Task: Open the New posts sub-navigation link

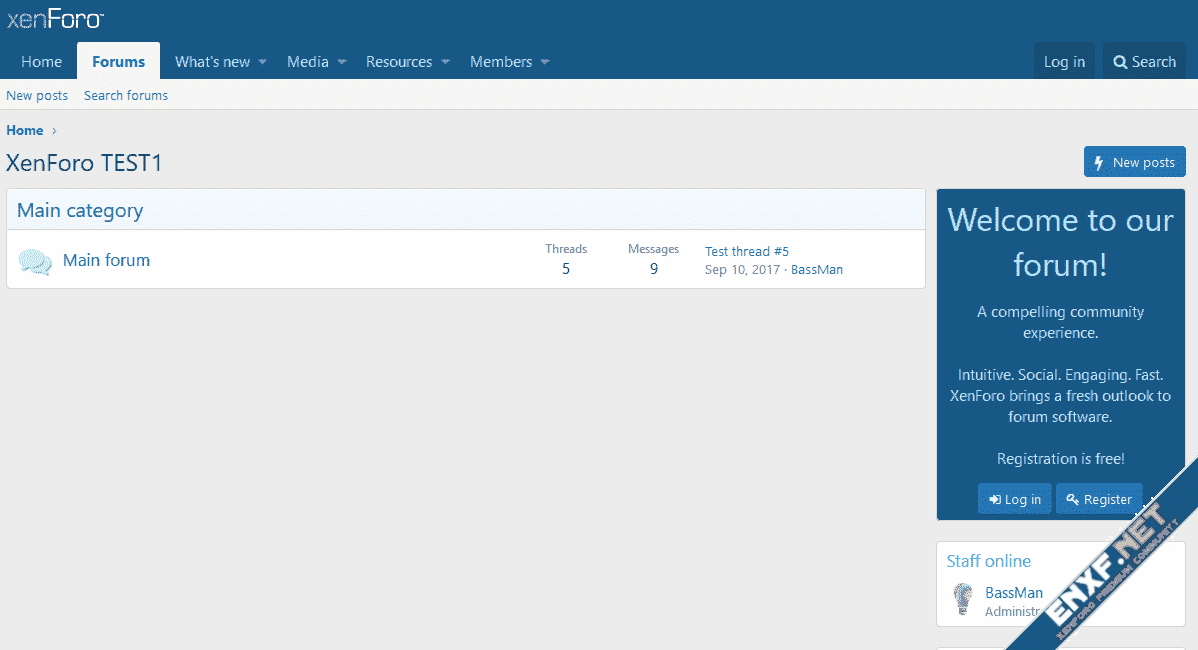Action: pos(37,96)
